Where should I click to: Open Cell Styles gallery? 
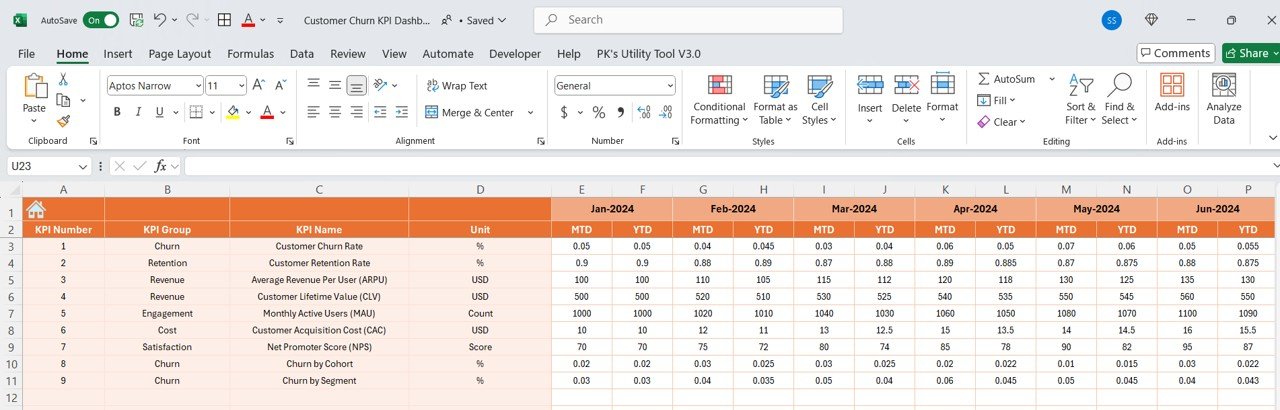(x=819, y=99)
